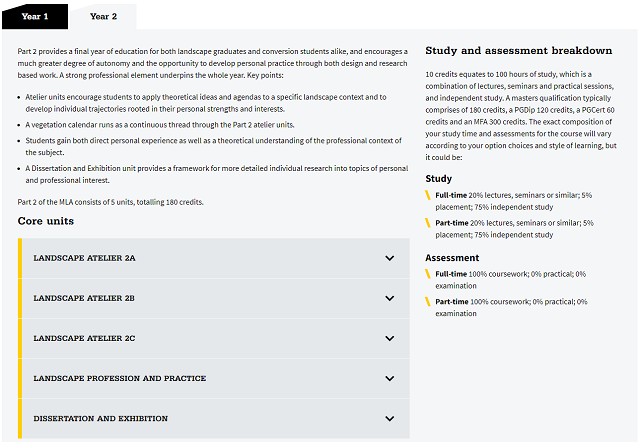Click the Core units heading
The image size is (640, 442).
[46, 221]
